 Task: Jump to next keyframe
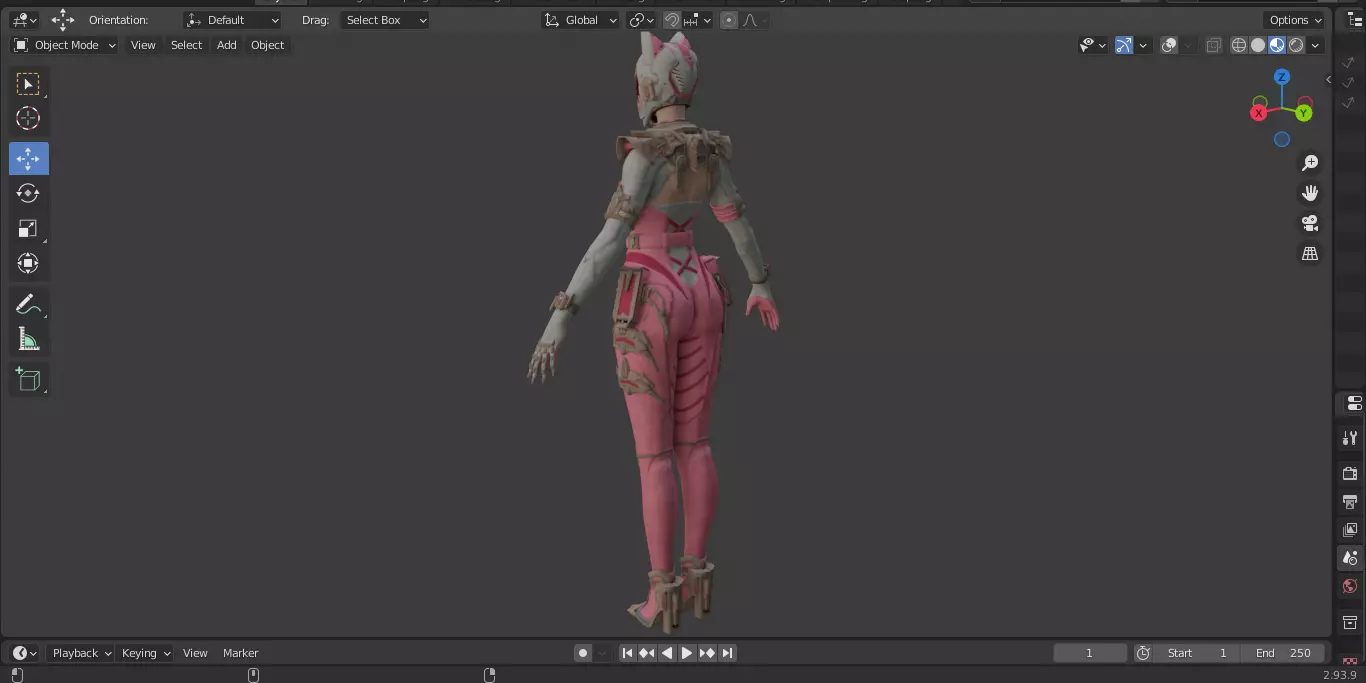(x=707, y=653)
